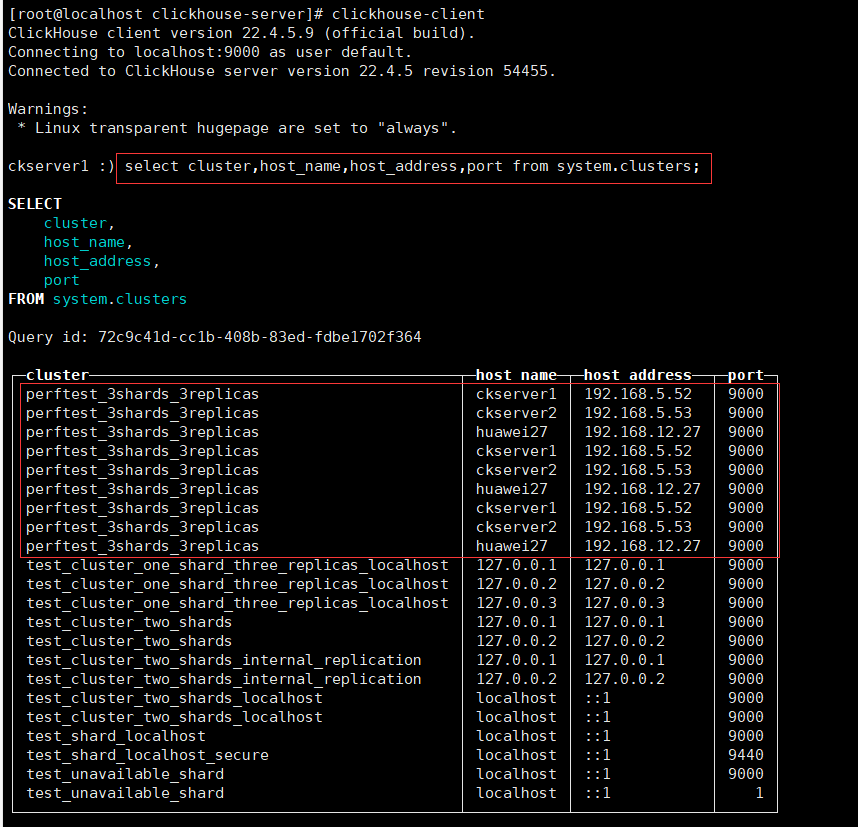Viewport: 858px width, 827px height.
Task: Click '::1' in the test_shard_localhost row
Action: pos(598,736)
